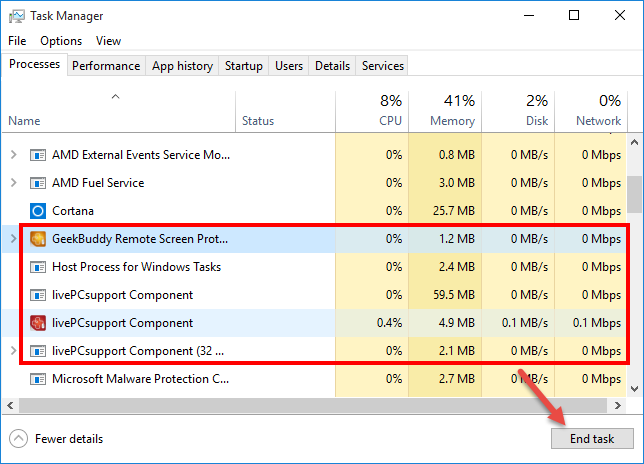This screenshot has width=644, height=464.
Task: Sort processes by the Memory column
Action: (445, 112)
